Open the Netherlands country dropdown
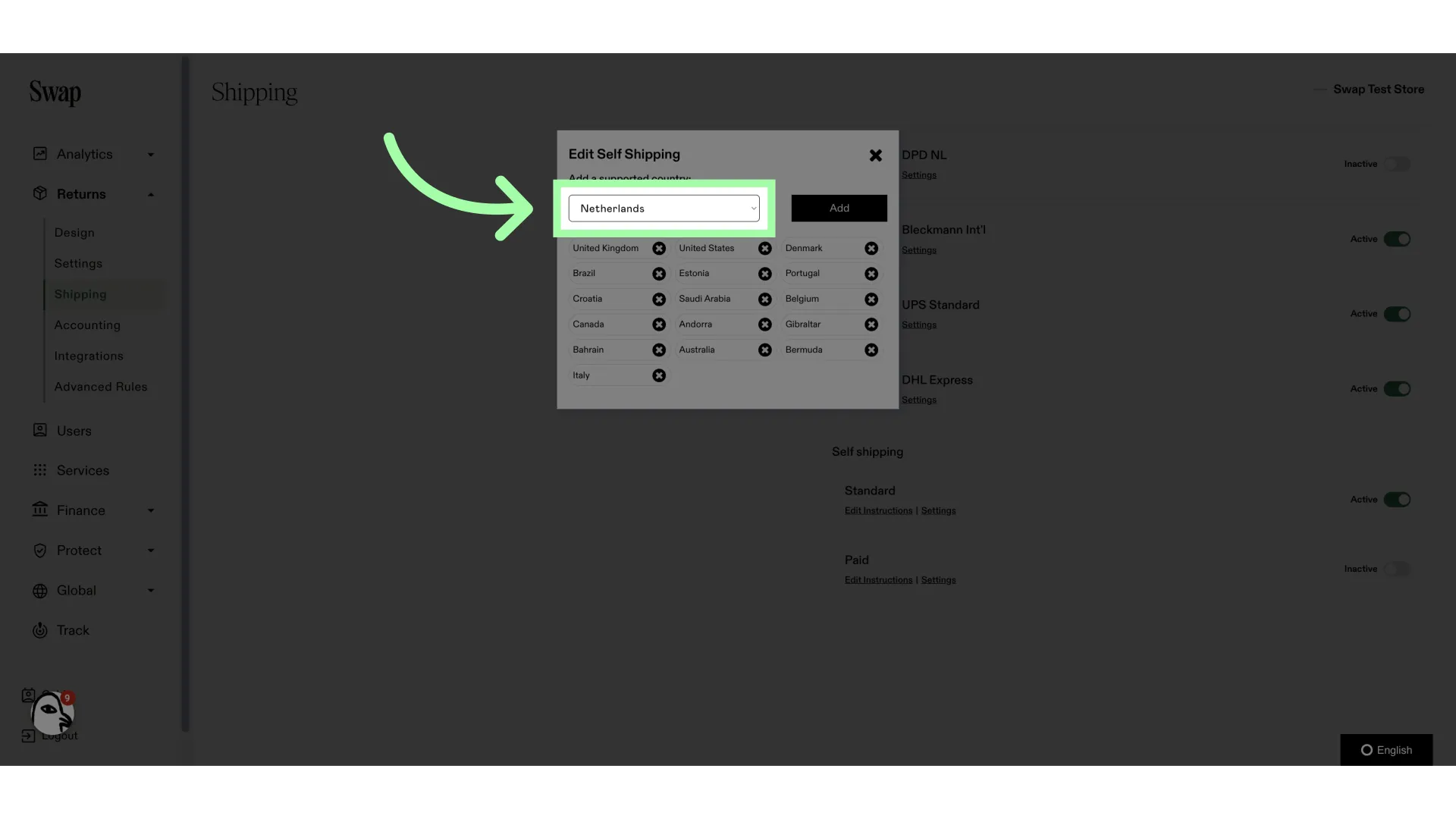Image resolution: width=1456 pixels, height=819 pixels. 664,209
